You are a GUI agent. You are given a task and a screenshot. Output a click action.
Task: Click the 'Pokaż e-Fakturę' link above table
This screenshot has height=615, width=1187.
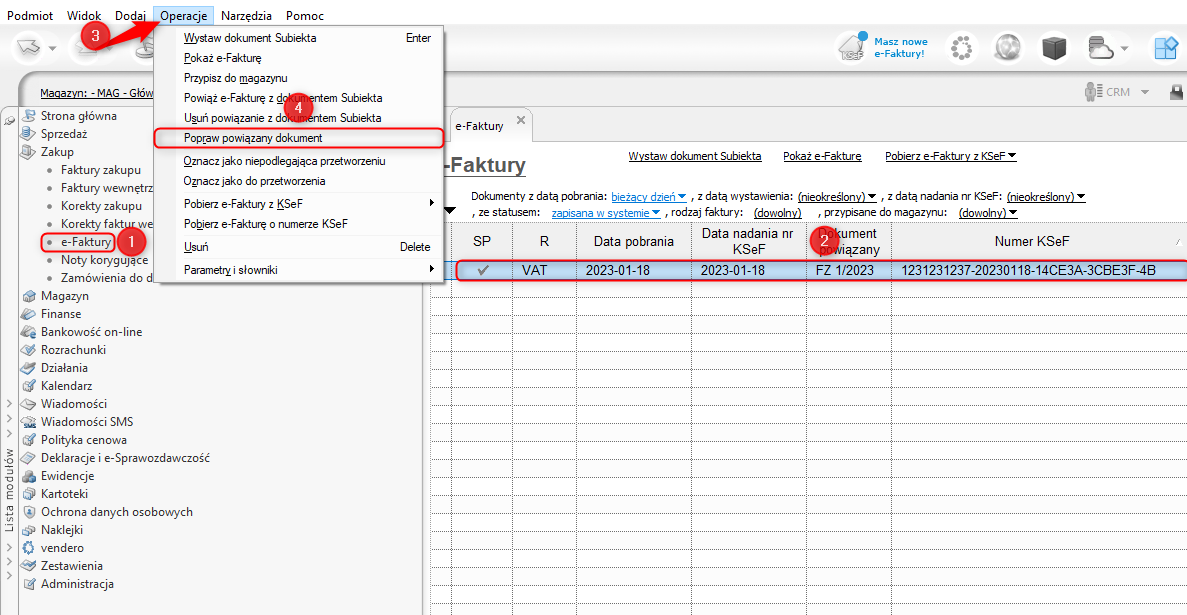pos(822,156)
